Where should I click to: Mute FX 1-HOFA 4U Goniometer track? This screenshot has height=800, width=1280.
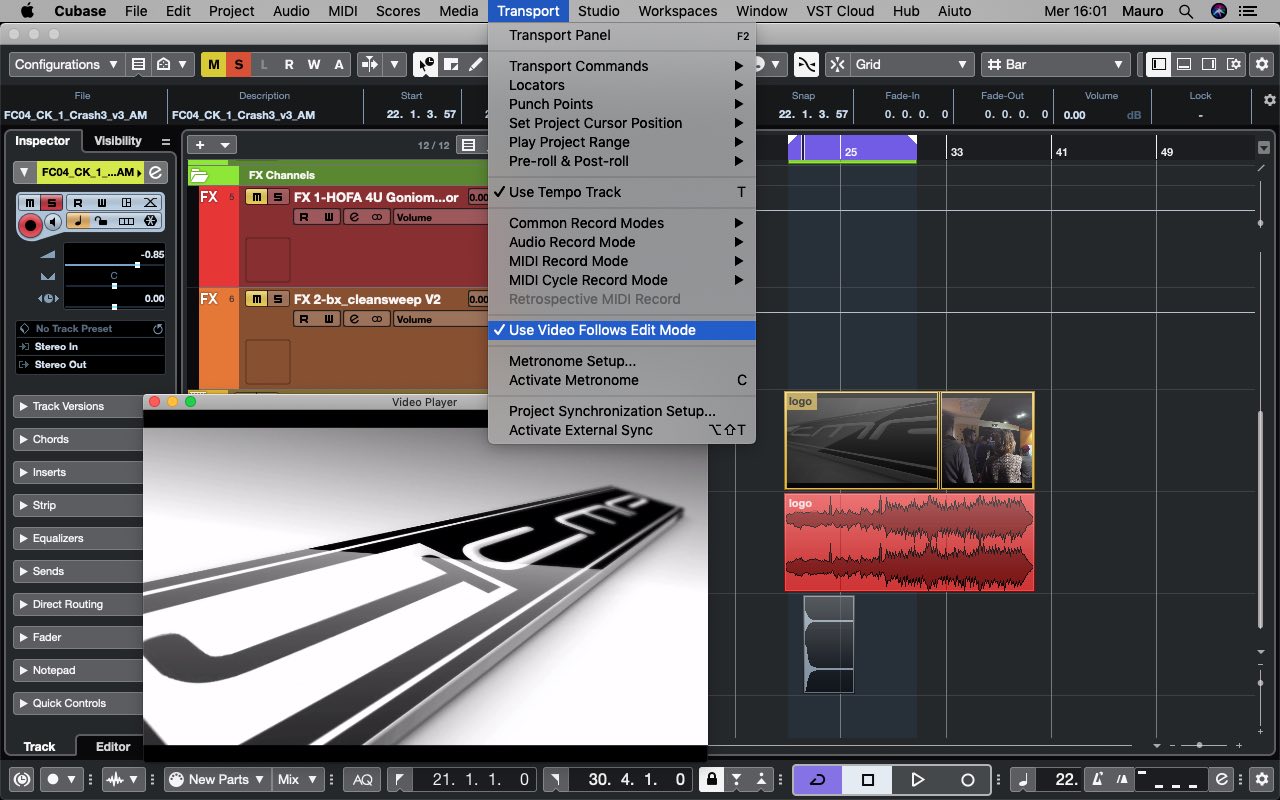pos(256,197)
